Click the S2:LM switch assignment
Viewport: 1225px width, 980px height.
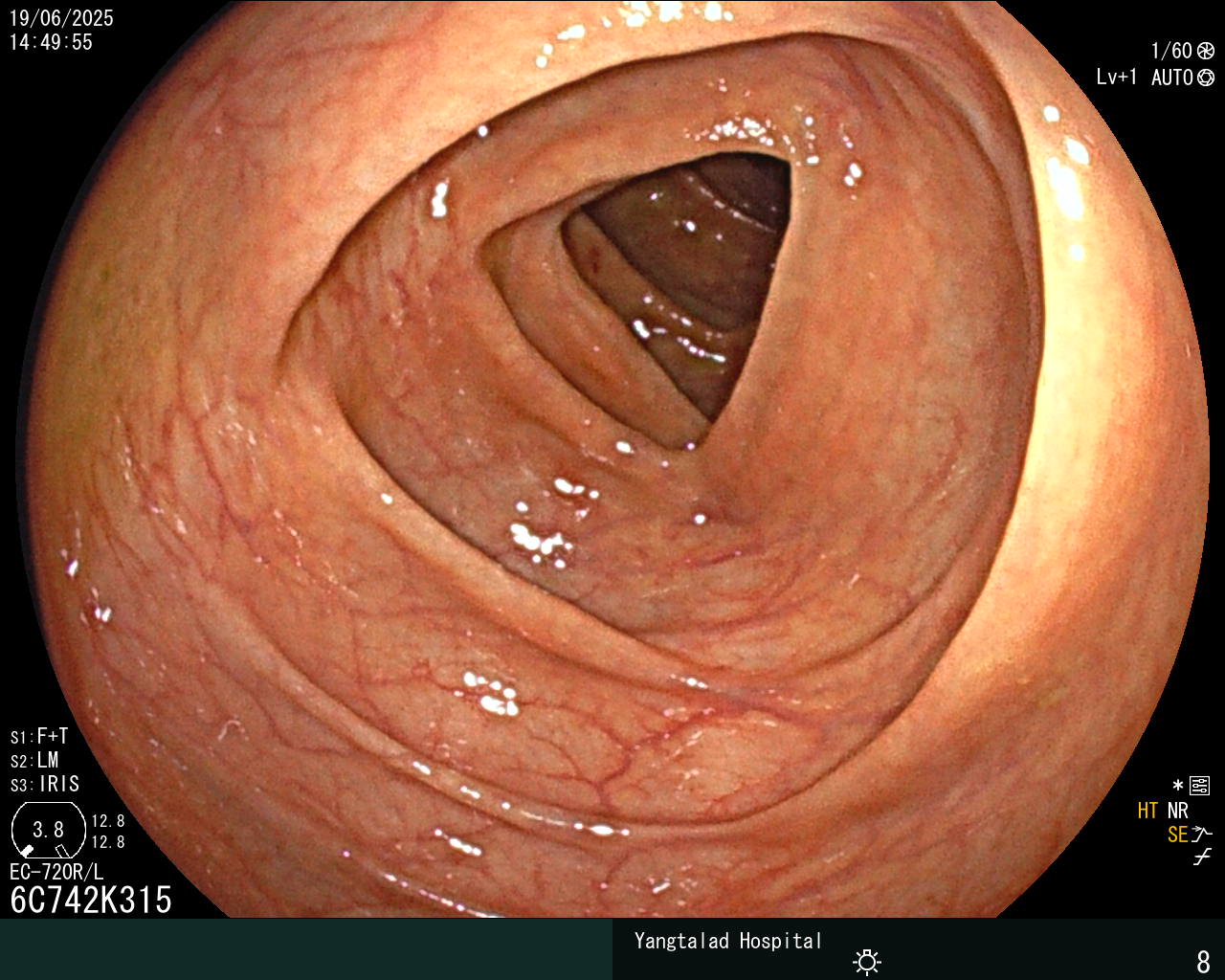tap(34, 761)
